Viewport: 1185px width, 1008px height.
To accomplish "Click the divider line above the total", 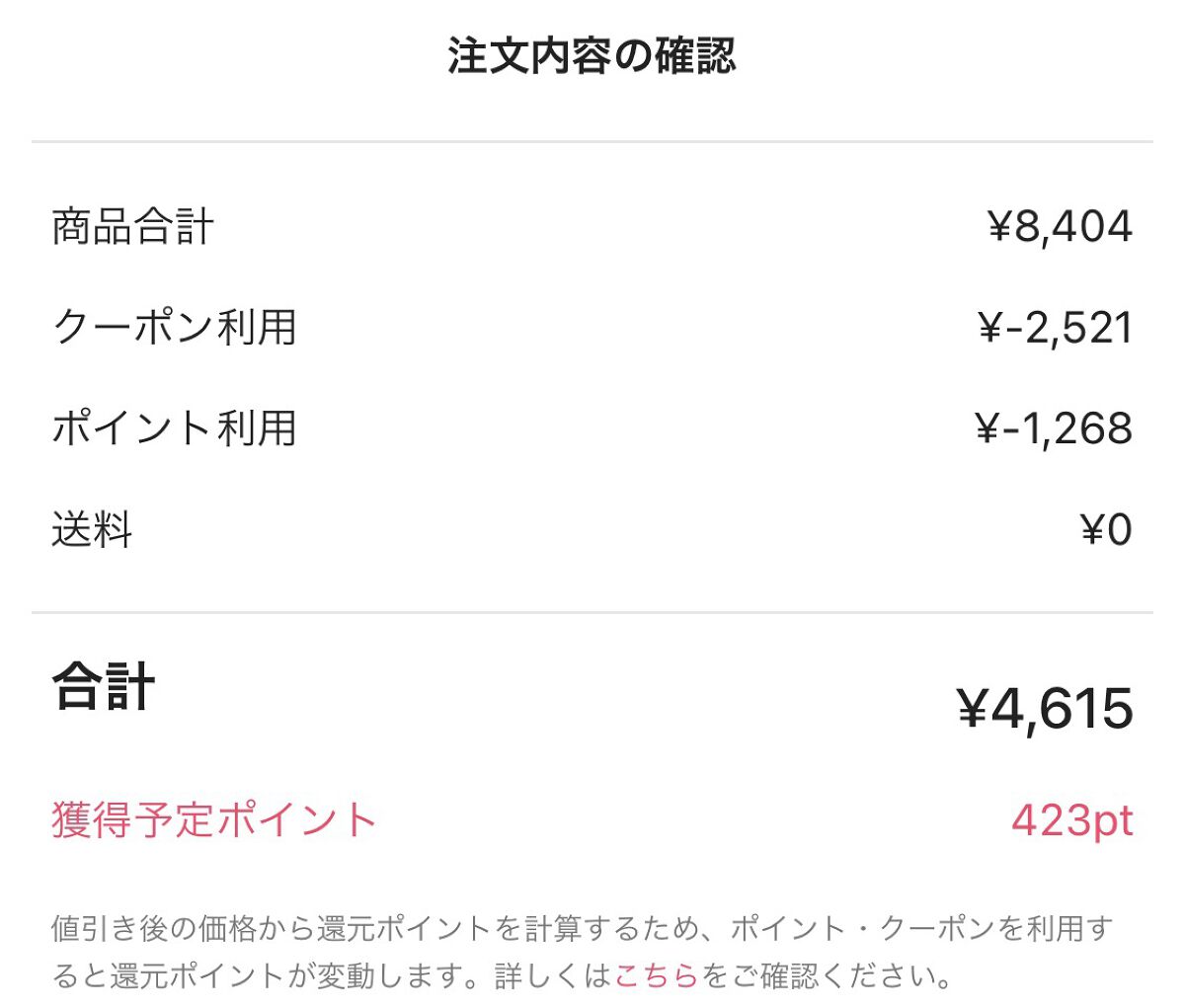I will 592,614.
